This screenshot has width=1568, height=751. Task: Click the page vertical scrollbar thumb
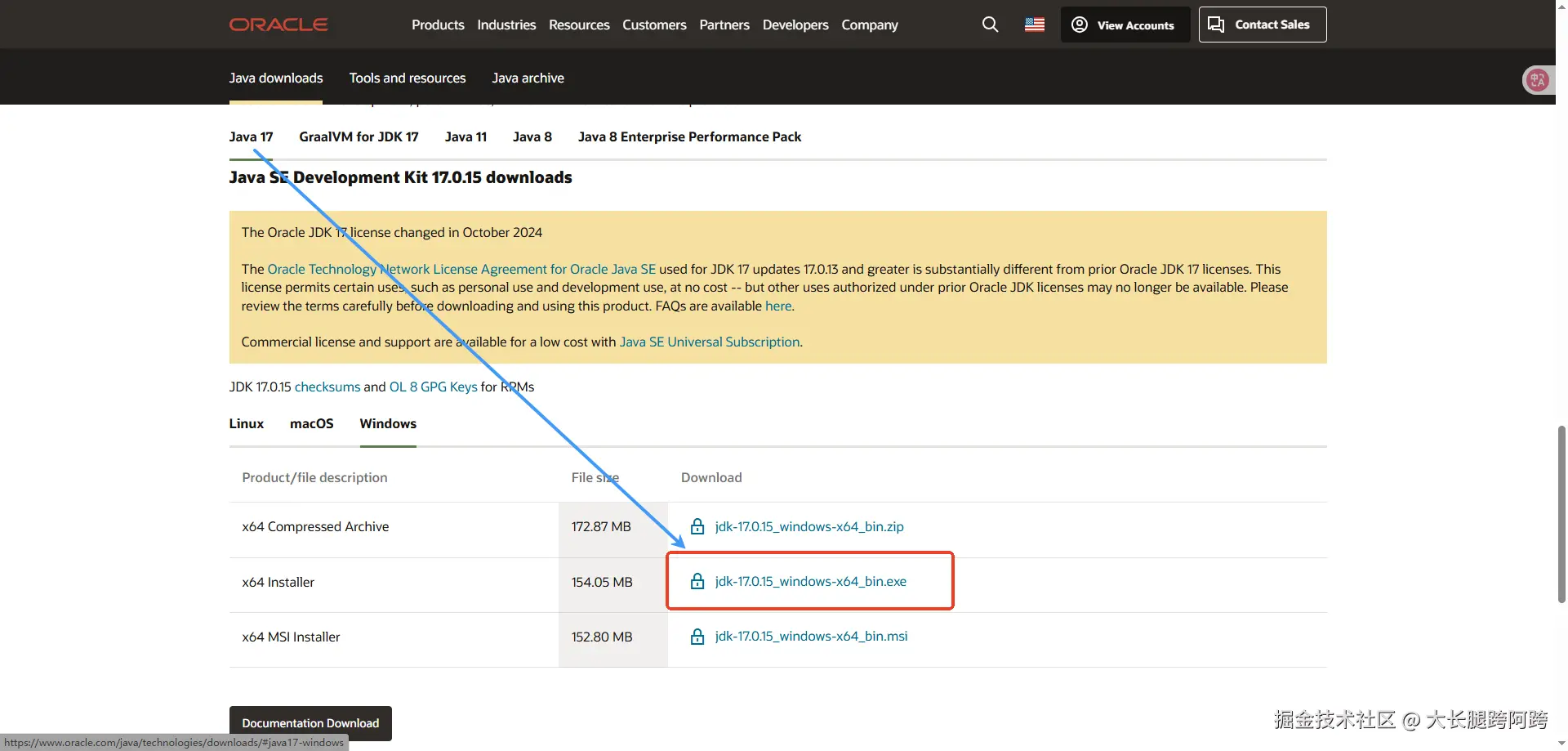coord(1561,514)
